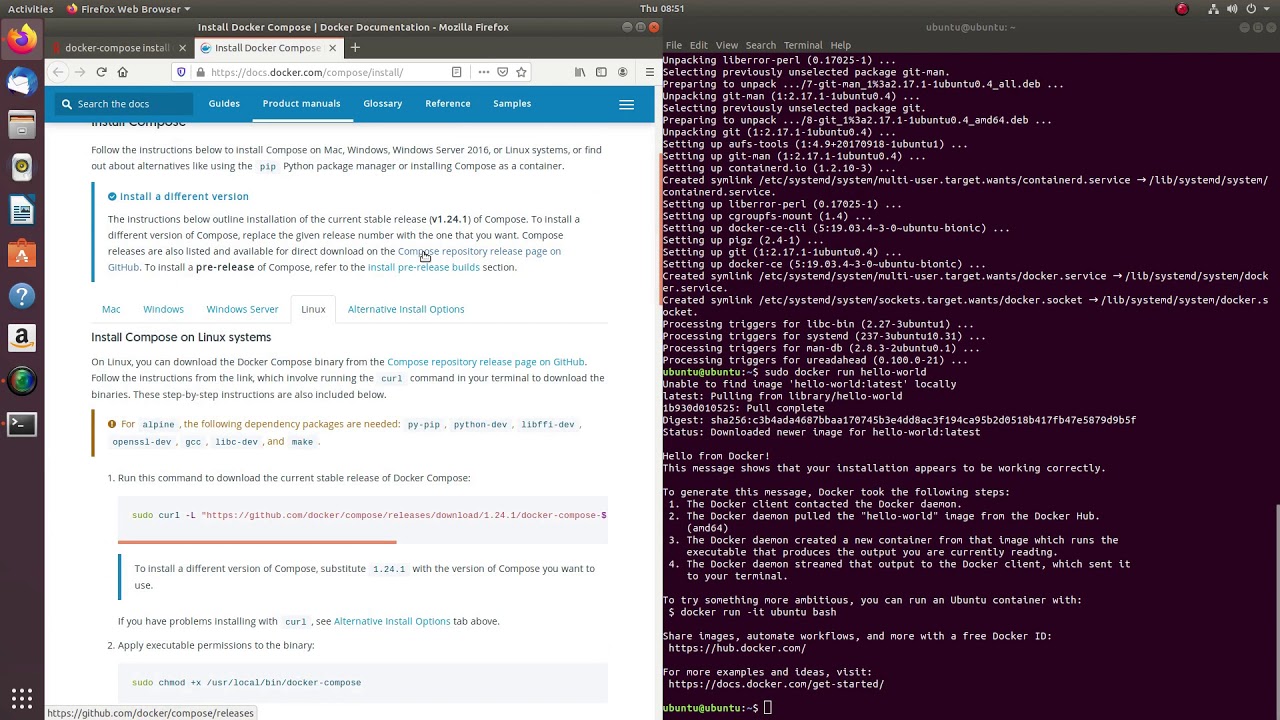Open Firefox Account icon
The height and width of the screenshot is (720, 1280).
[x=622, y=72]
